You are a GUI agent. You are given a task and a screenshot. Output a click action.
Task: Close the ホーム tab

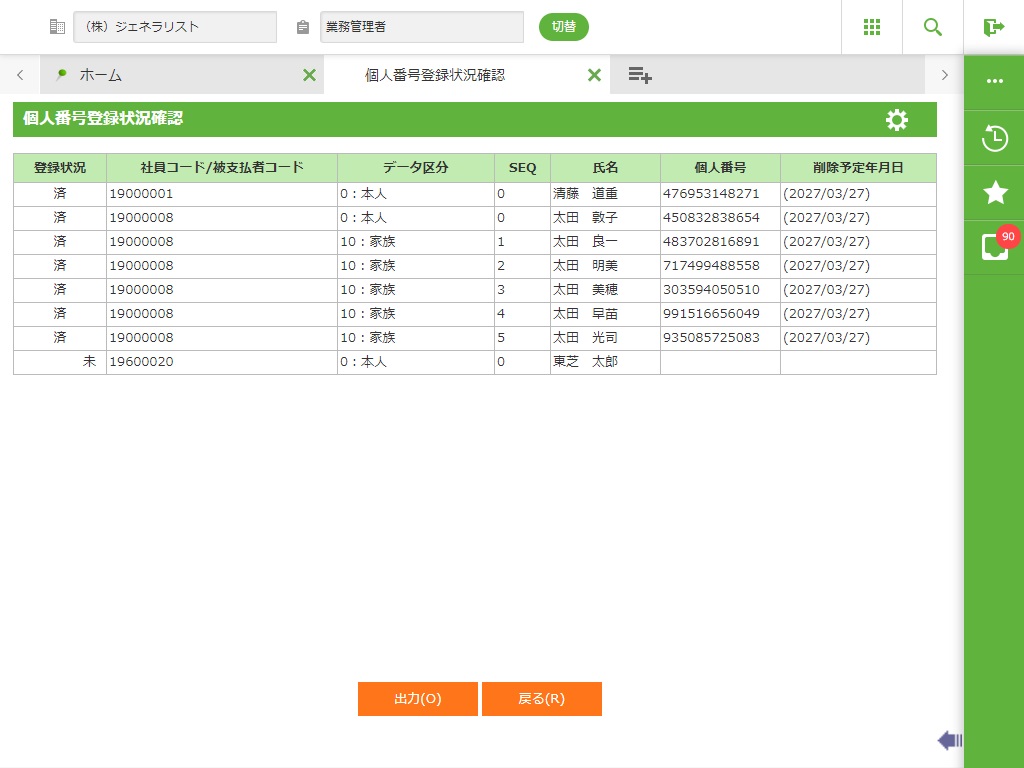pos(309,75)
